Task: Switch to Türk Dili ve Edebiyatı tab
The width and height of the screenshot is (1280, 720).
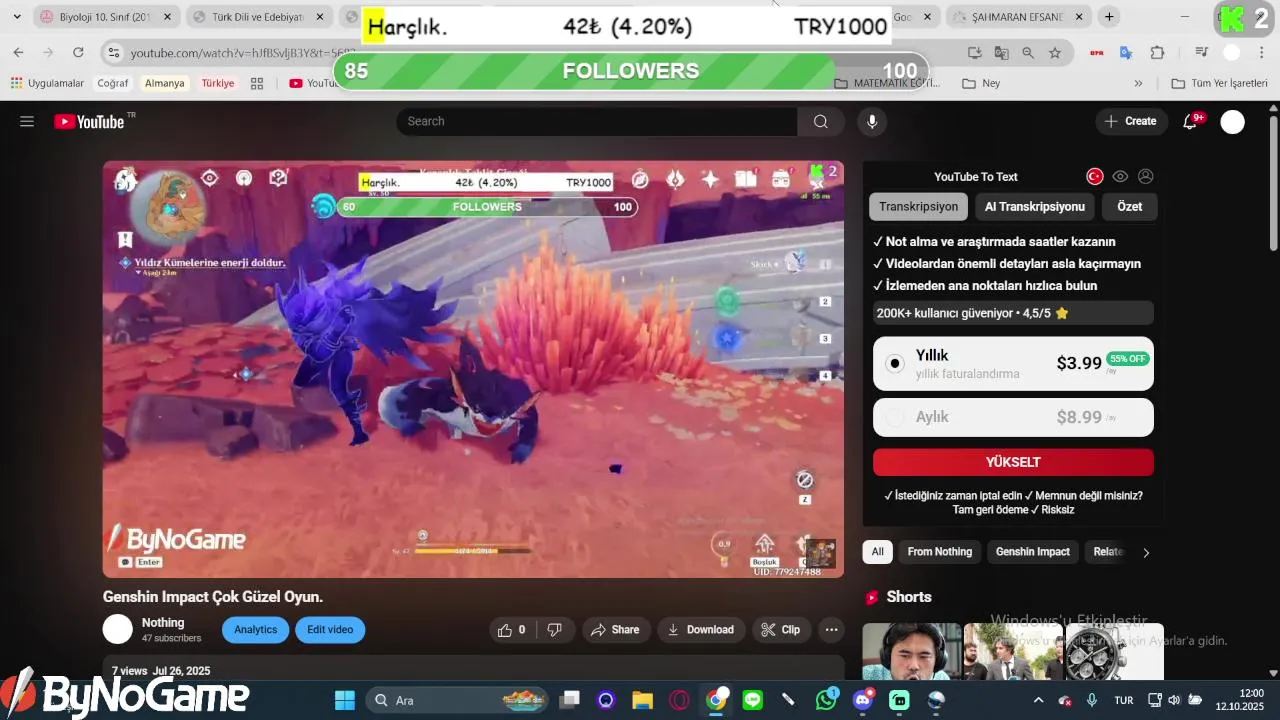Action: click(258, 17)
